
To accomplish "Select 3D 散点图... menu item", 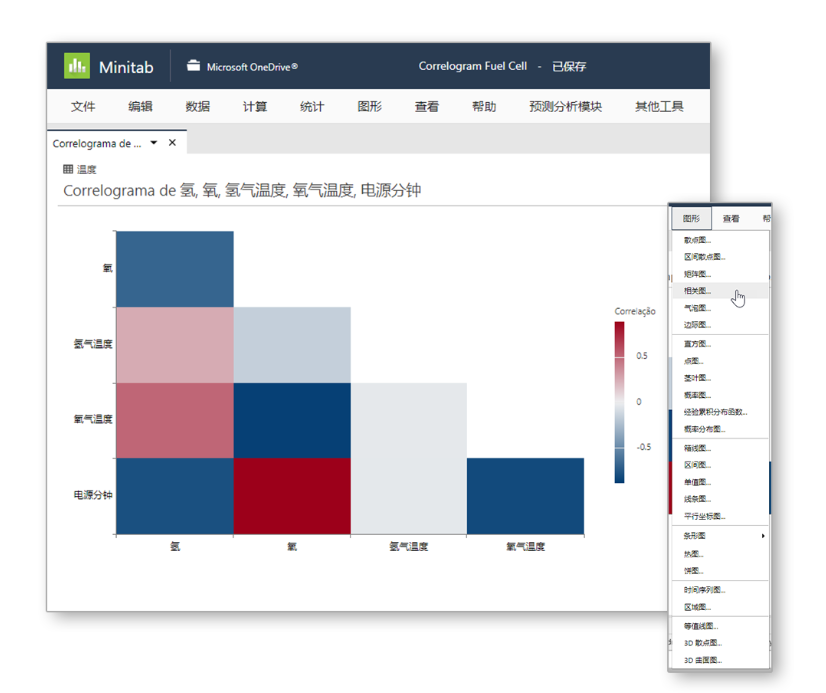I will (x=702, y=643).
